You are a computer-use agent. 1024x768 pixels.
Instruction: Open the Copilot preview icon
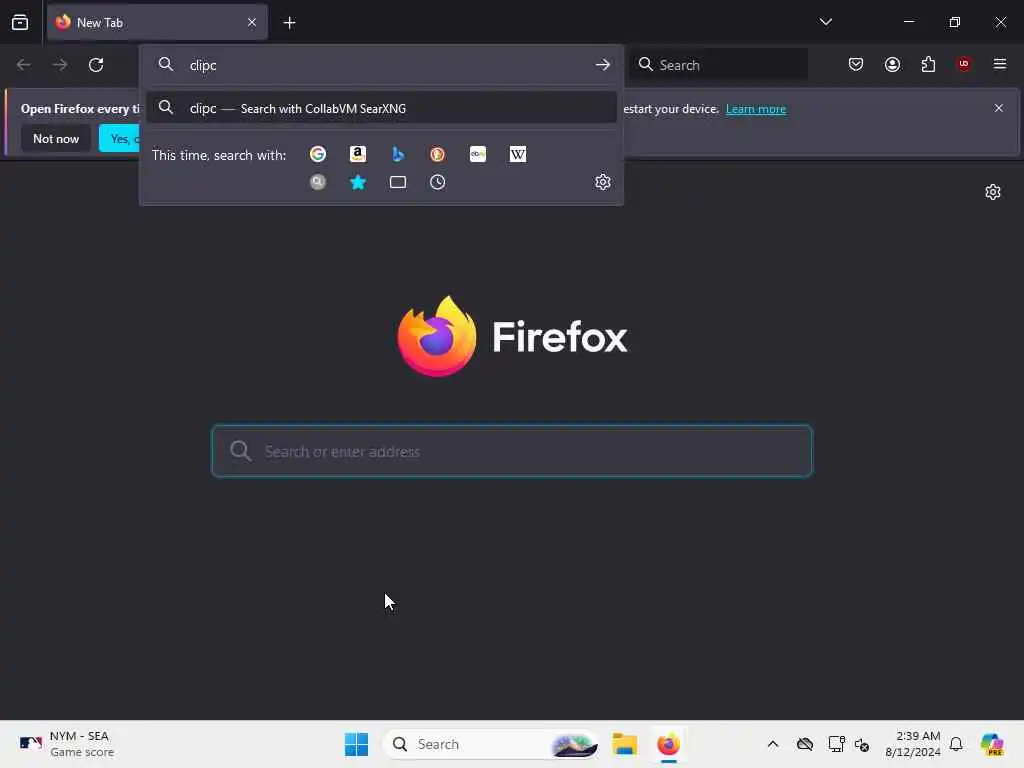click(x=992, y=744)
